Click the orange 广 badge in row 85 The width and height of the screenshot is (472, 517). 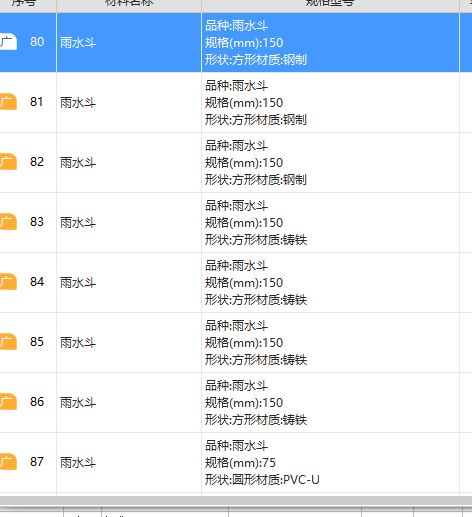click(x=8, y=342)
